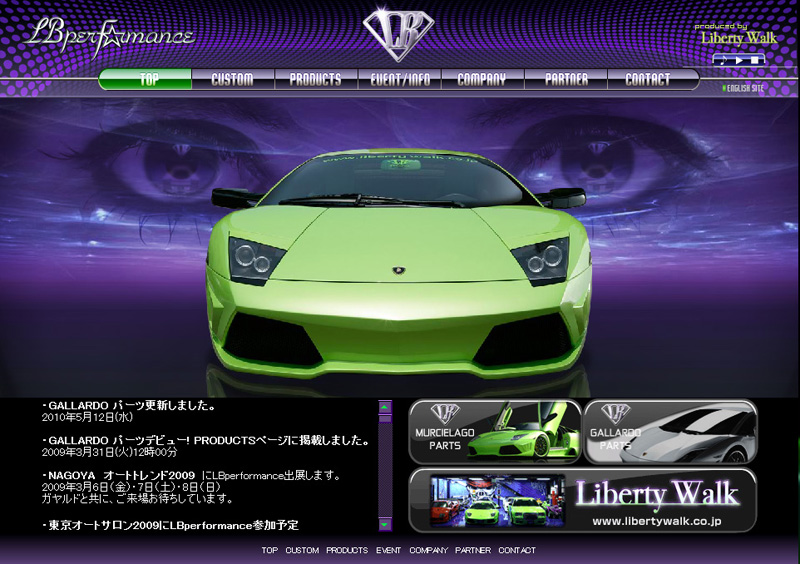
Task: Click the news scrollbar thumb
Action: coord(385,418)
